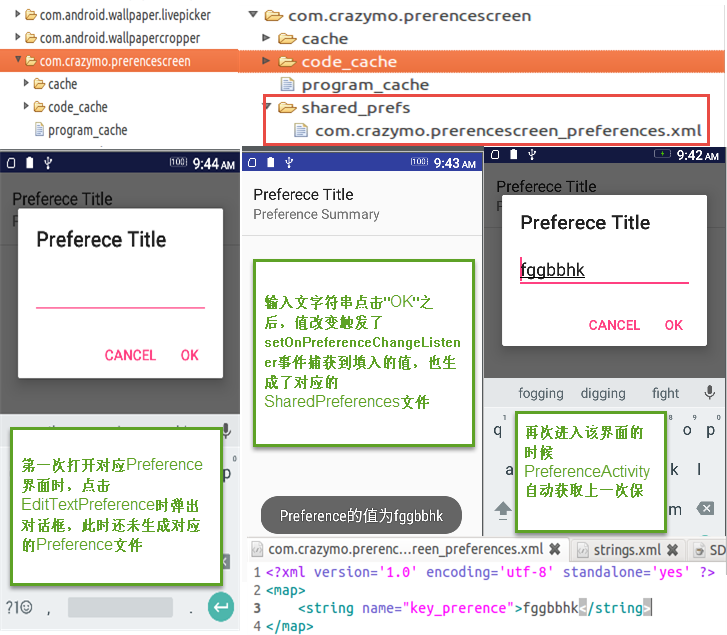Click CANCEL in the 9:44 dialog
This screenshot has height=635, width=727.
130,355
